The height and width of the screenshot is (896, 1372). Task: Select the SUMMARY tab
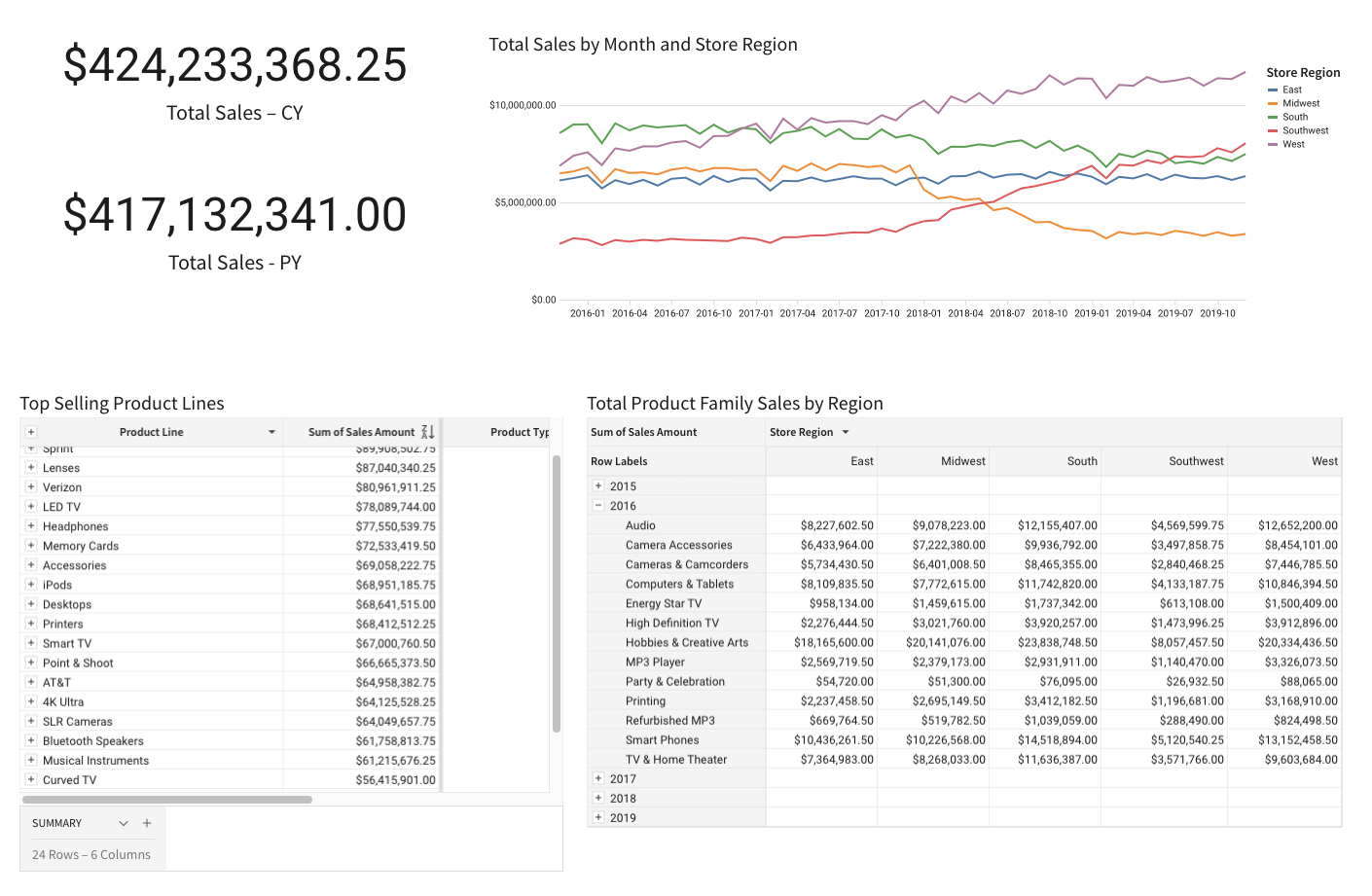[57, 823]
